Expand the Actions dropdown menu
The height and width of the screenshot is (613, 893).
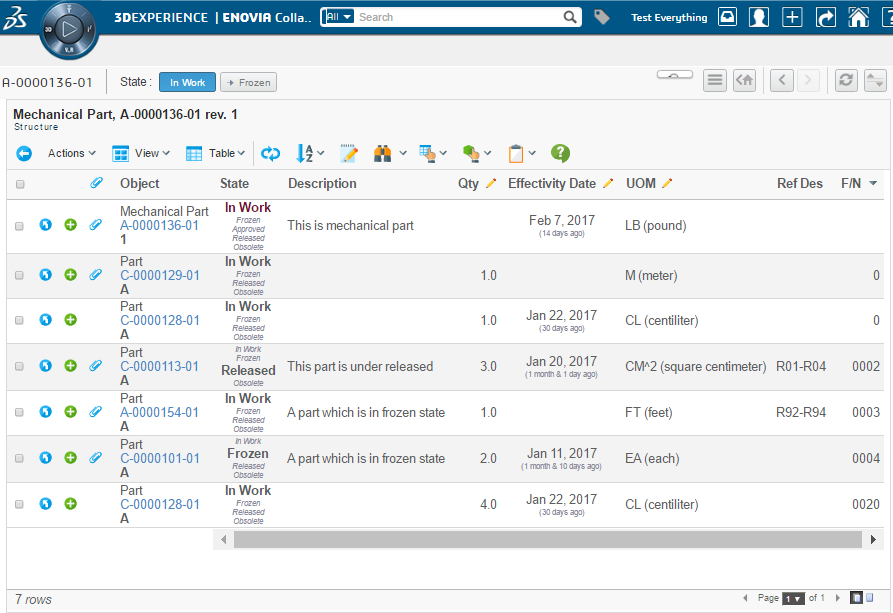pyautogui.click(x=71, y=153)
